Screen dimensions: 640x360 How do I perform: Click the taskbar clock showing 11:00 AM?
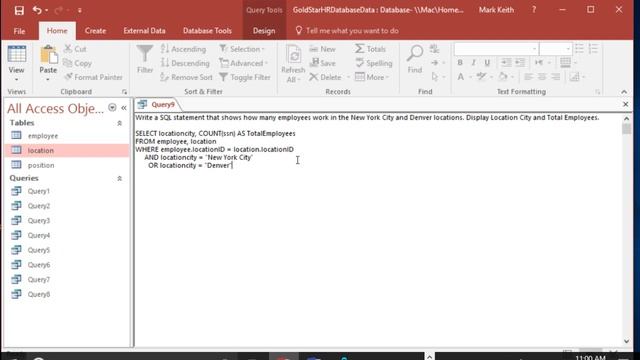click(590, 357)
